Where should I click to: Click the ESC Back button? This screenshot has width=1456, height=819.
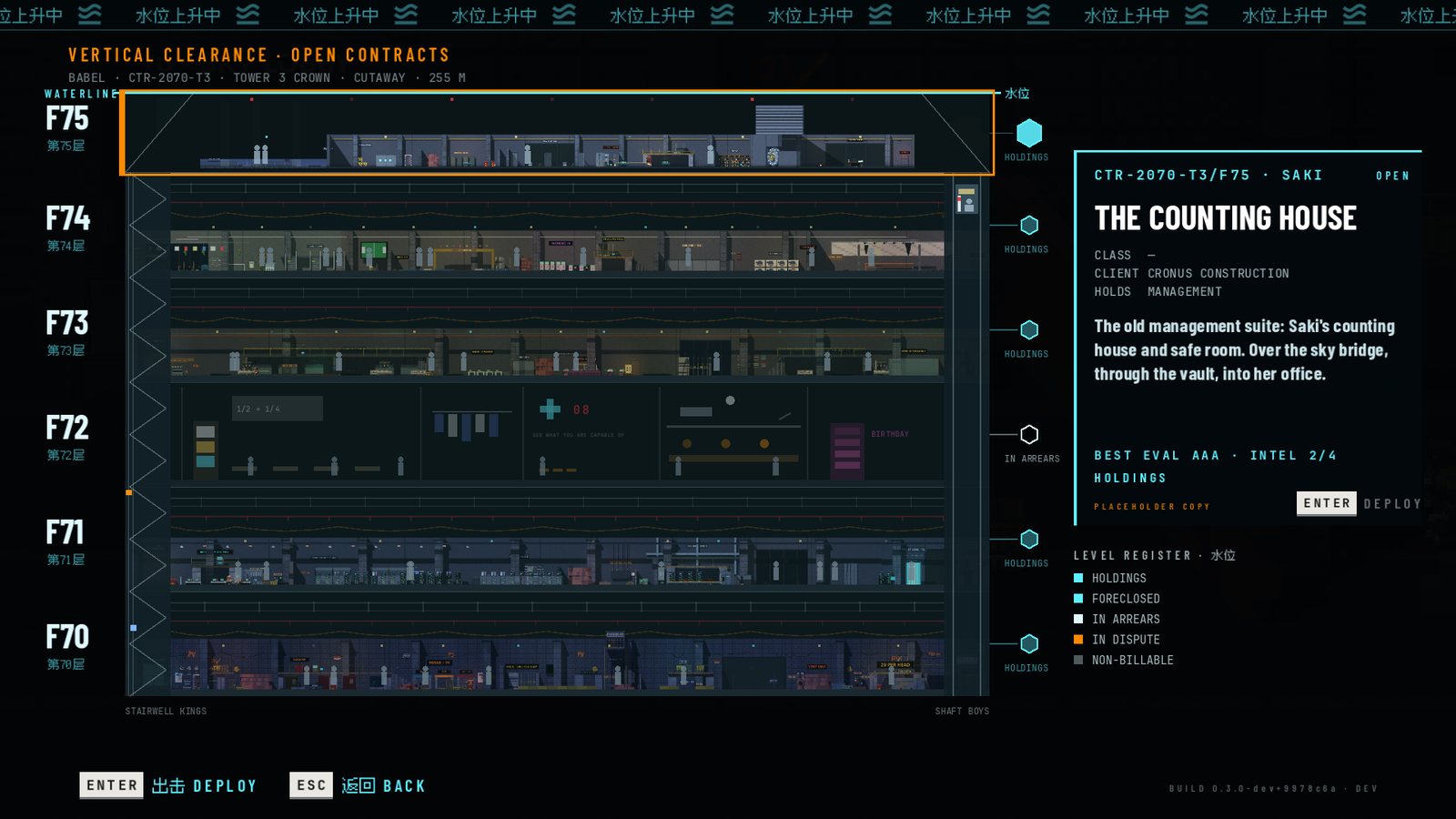pyautogui.click(x=358, y=785)
